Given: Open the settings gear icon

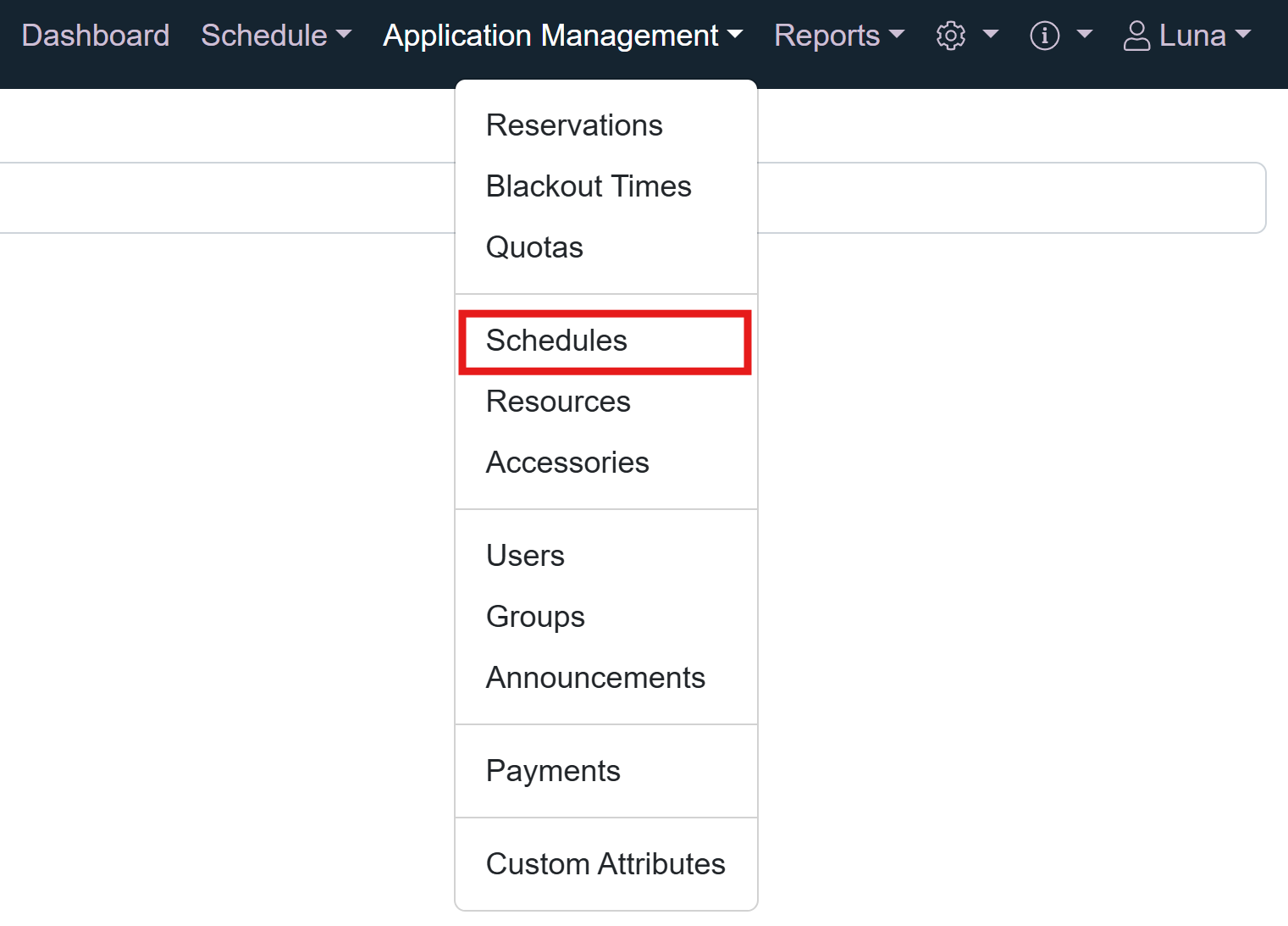Looking at the screenshot, I should coord(950,36).
